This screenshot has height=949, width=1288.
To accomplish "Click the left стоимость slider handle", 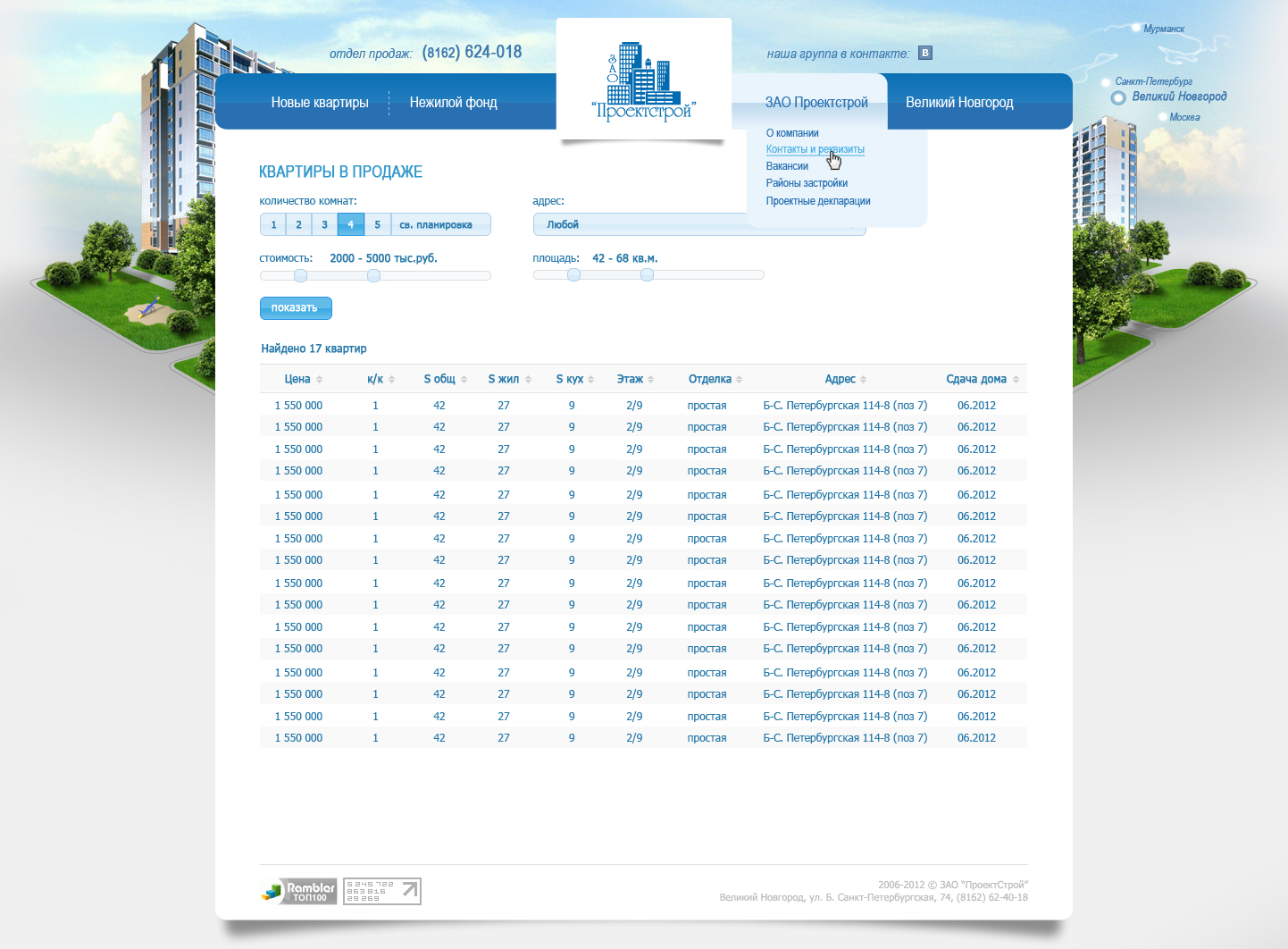I will tap(300, 275).
